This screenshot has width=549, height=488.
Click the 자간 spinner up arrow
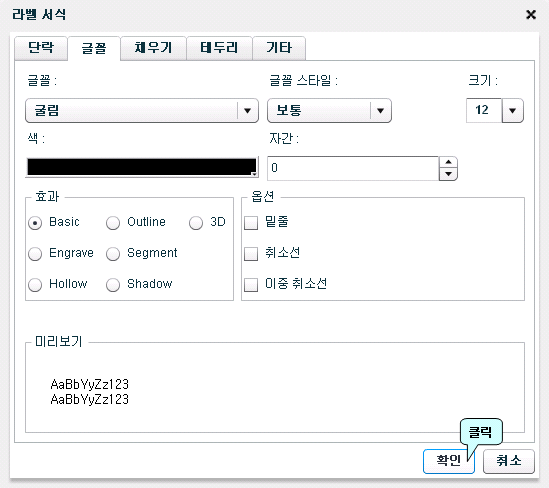click(448, 162)
